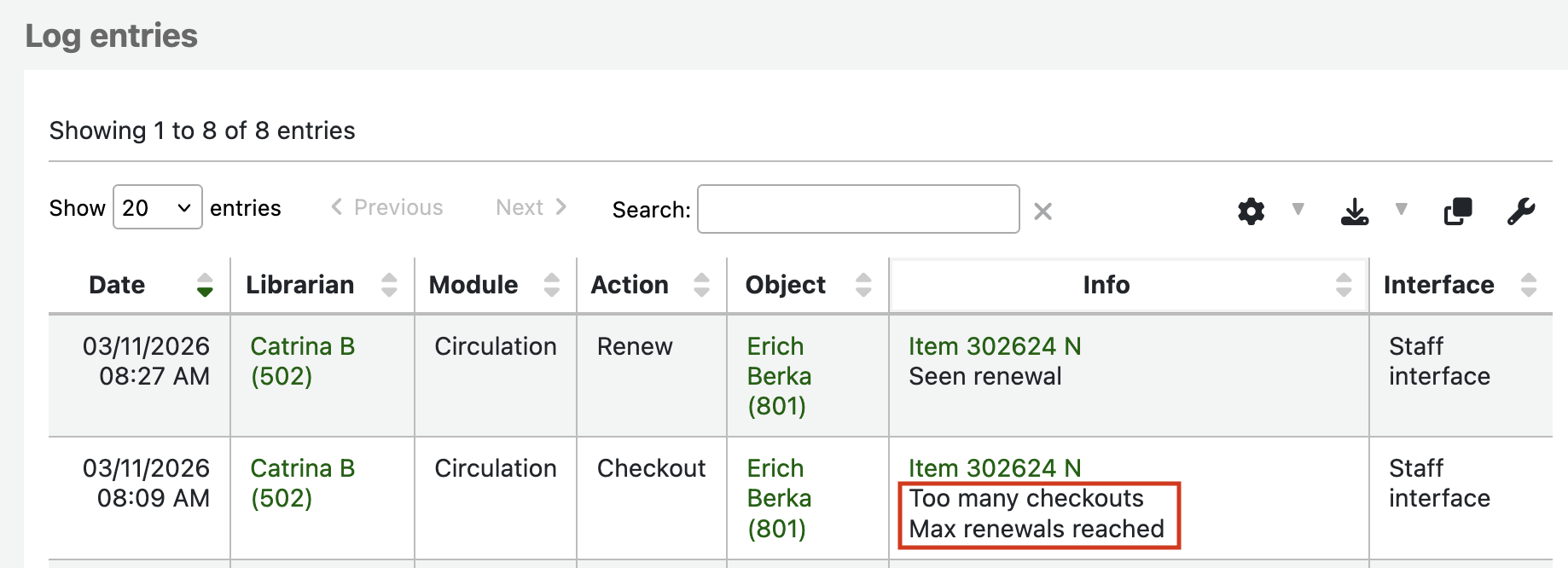Click the copy table icon

click(x=1457, y=211)
